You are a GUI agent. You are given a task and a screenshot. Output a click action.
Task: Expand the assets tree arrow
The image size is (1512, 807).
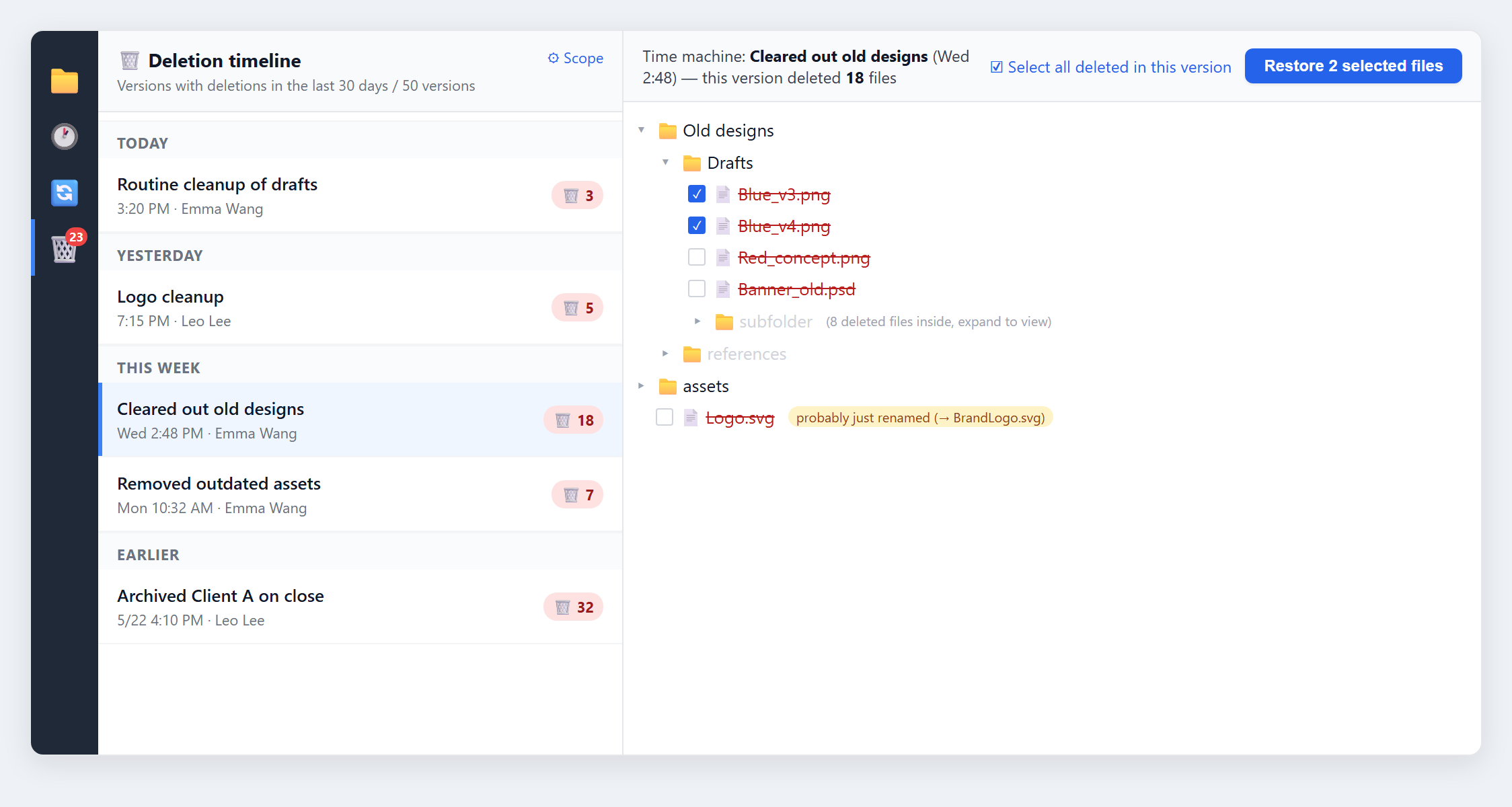641,386
